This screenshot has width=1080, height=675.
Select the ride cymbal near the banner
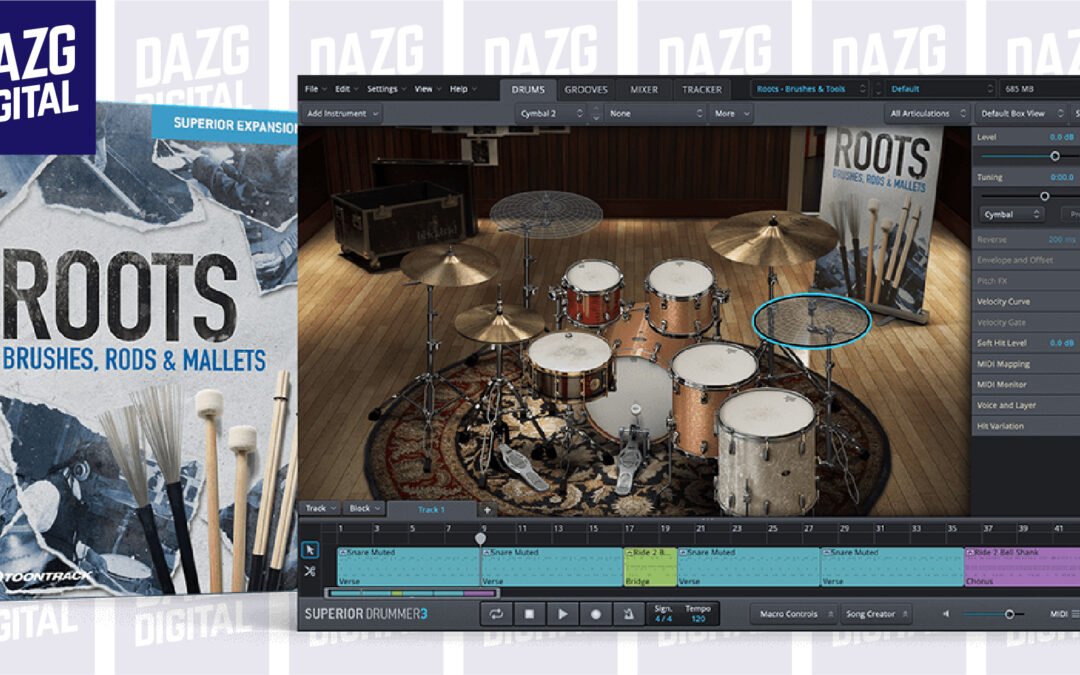tap(771, 238)
